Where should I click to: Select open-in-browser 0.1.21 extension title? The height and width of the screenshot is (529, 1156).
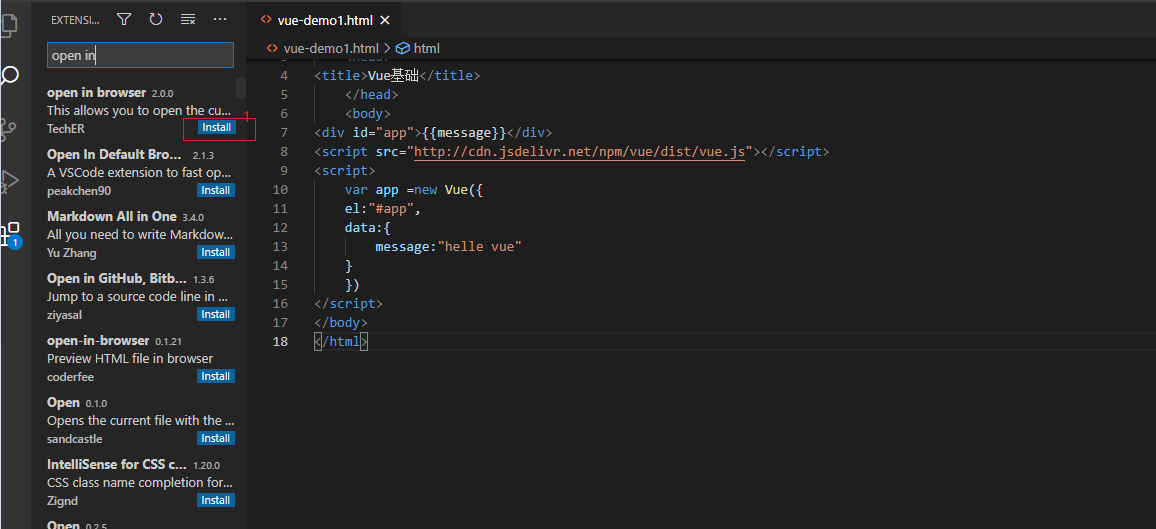click(99, 340)
